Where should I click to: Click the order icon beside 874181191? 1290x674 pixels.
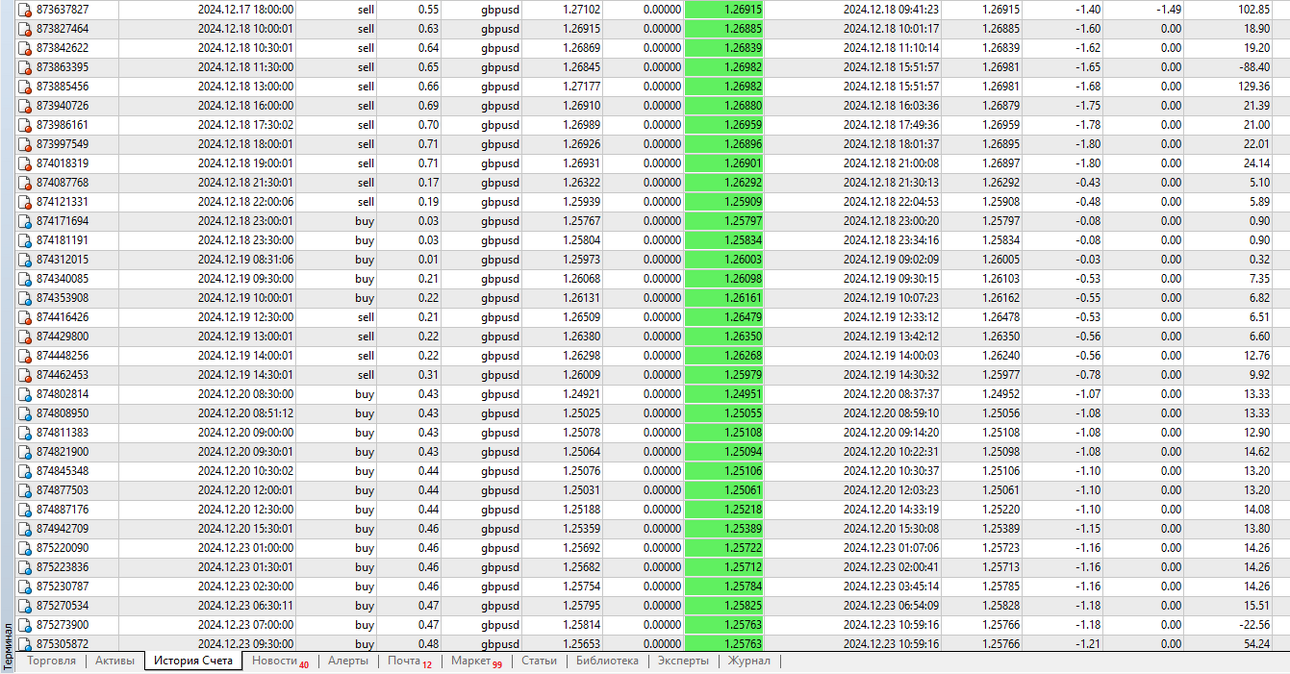coord(25,240)
